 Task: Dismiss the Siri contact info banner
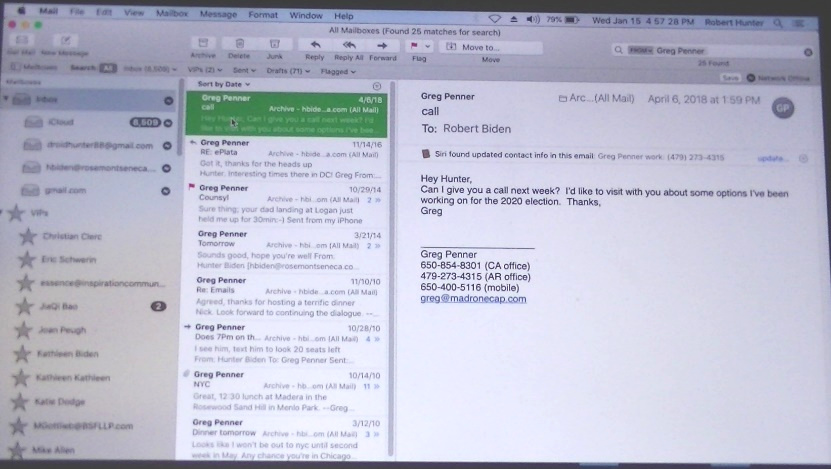click(x=803, y=158)
